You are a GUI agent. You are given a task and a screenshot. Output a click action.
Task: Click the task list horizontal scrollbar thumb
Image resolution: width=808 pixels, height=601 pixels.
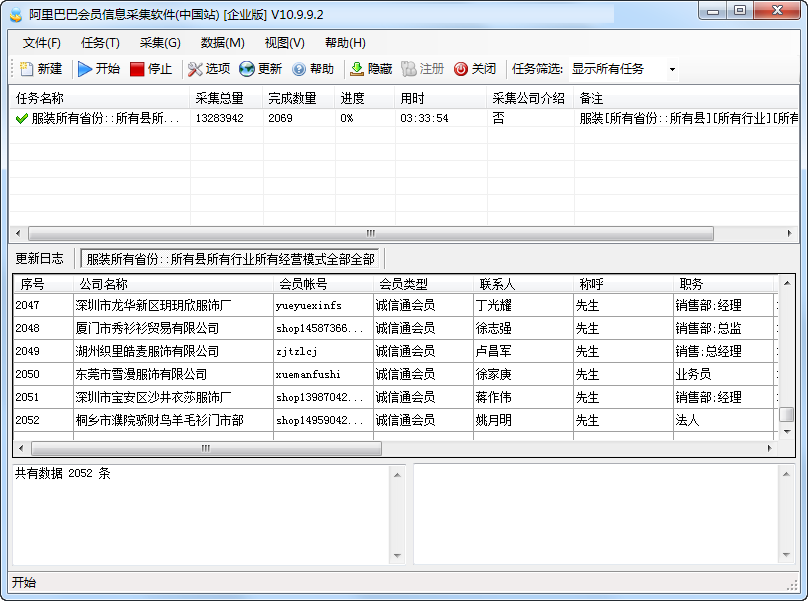pos(371,233)
